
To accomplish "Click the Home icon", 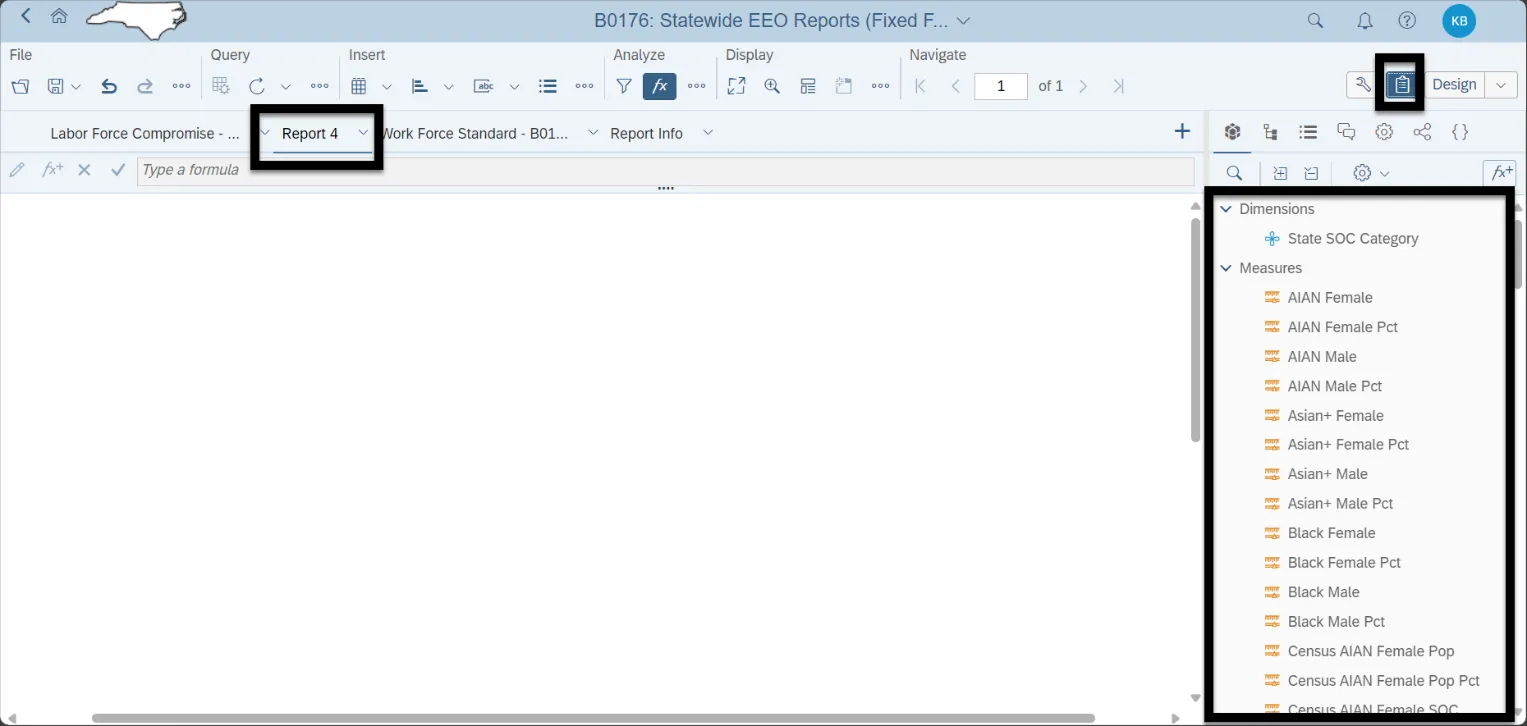I will [x=59, y=17].
